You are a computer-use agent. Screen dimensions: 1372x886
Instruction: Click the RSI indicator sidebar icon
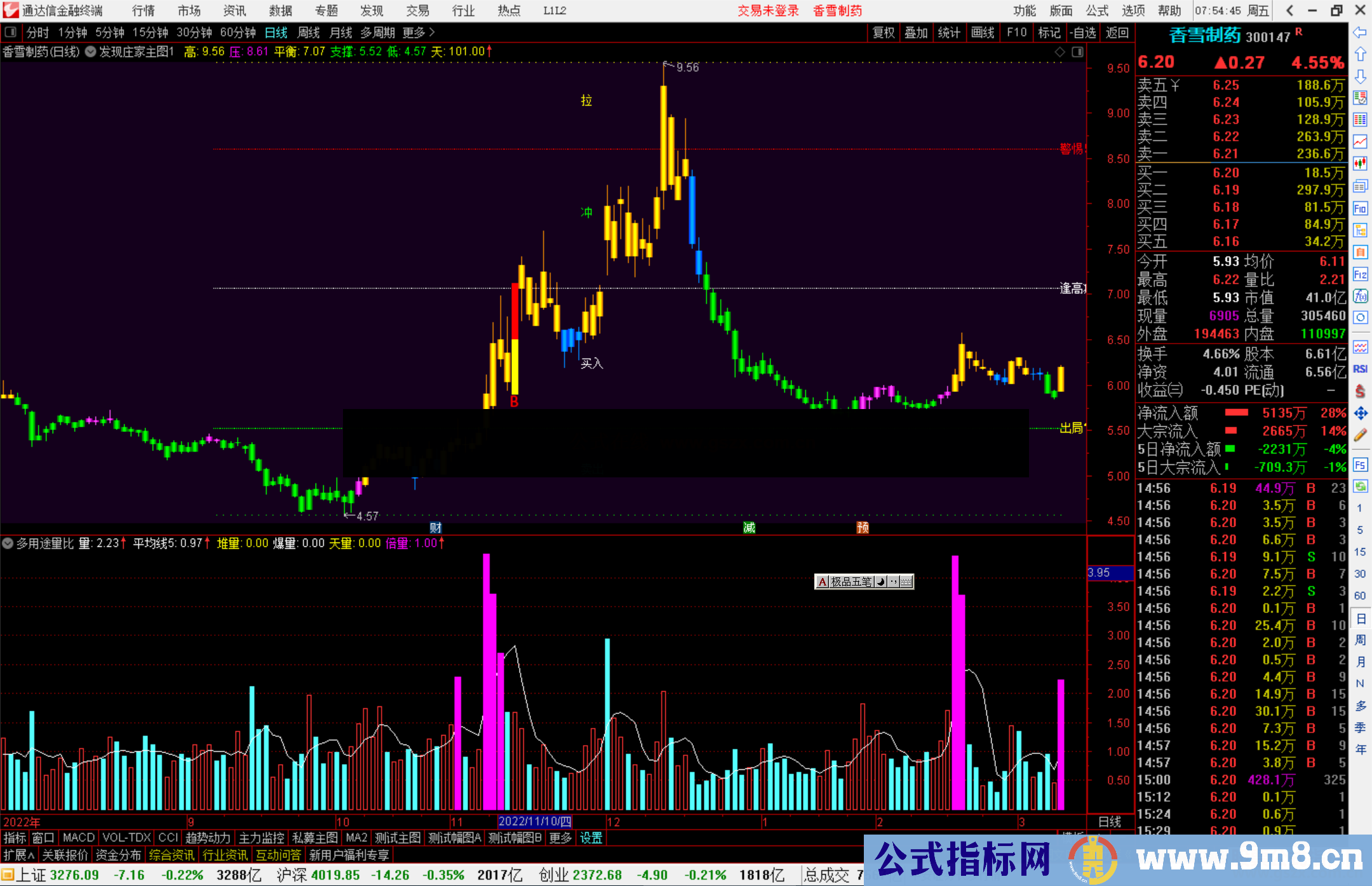coord(1360,369)
